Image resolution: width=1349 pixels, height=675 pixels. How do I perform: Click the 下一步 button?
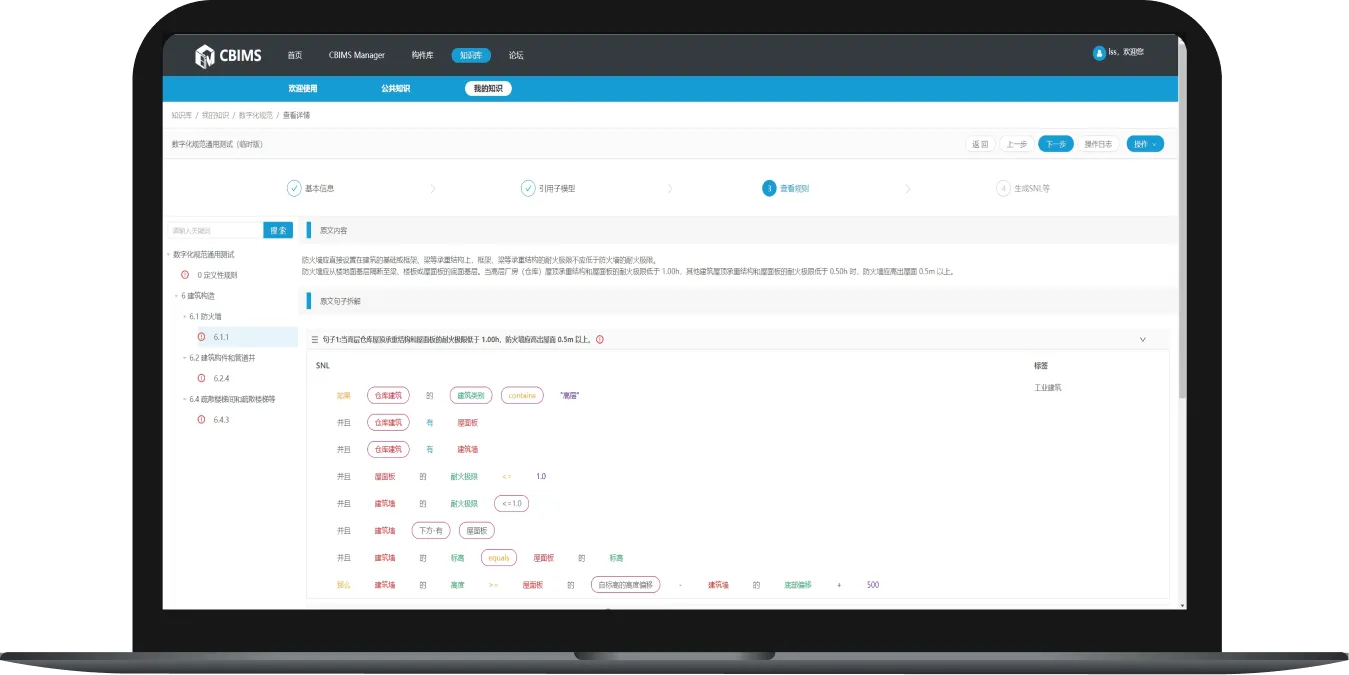1055,144
